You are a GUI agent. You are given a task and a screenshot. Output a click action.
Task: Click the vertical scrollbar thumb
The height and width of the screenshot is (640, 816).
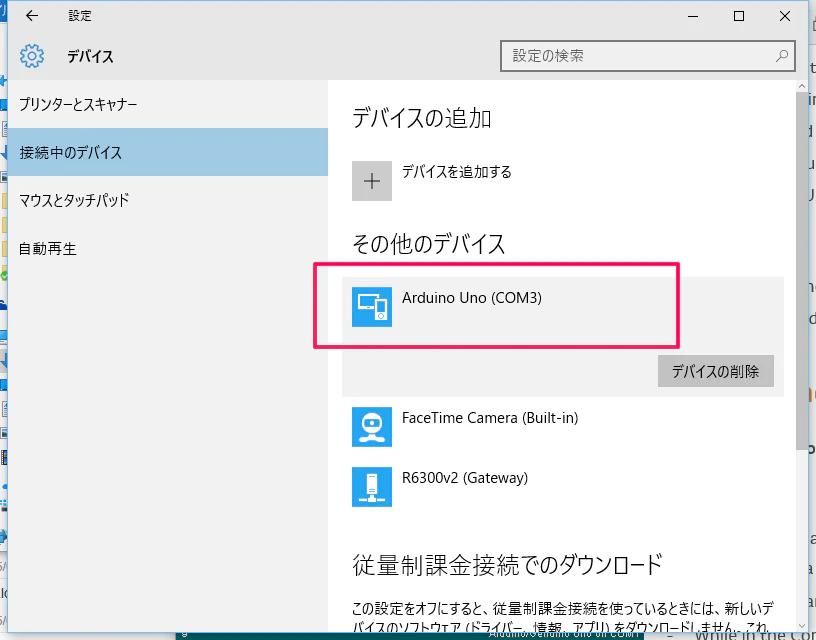pos(801,271)
